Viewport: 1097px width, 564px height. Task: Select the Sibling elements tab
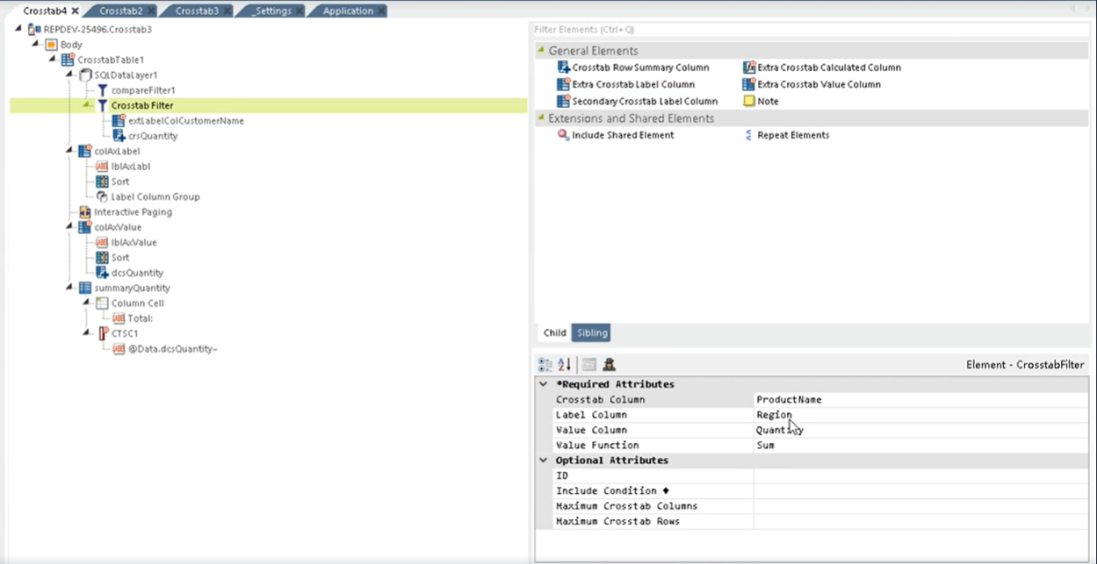click(592, 333)
